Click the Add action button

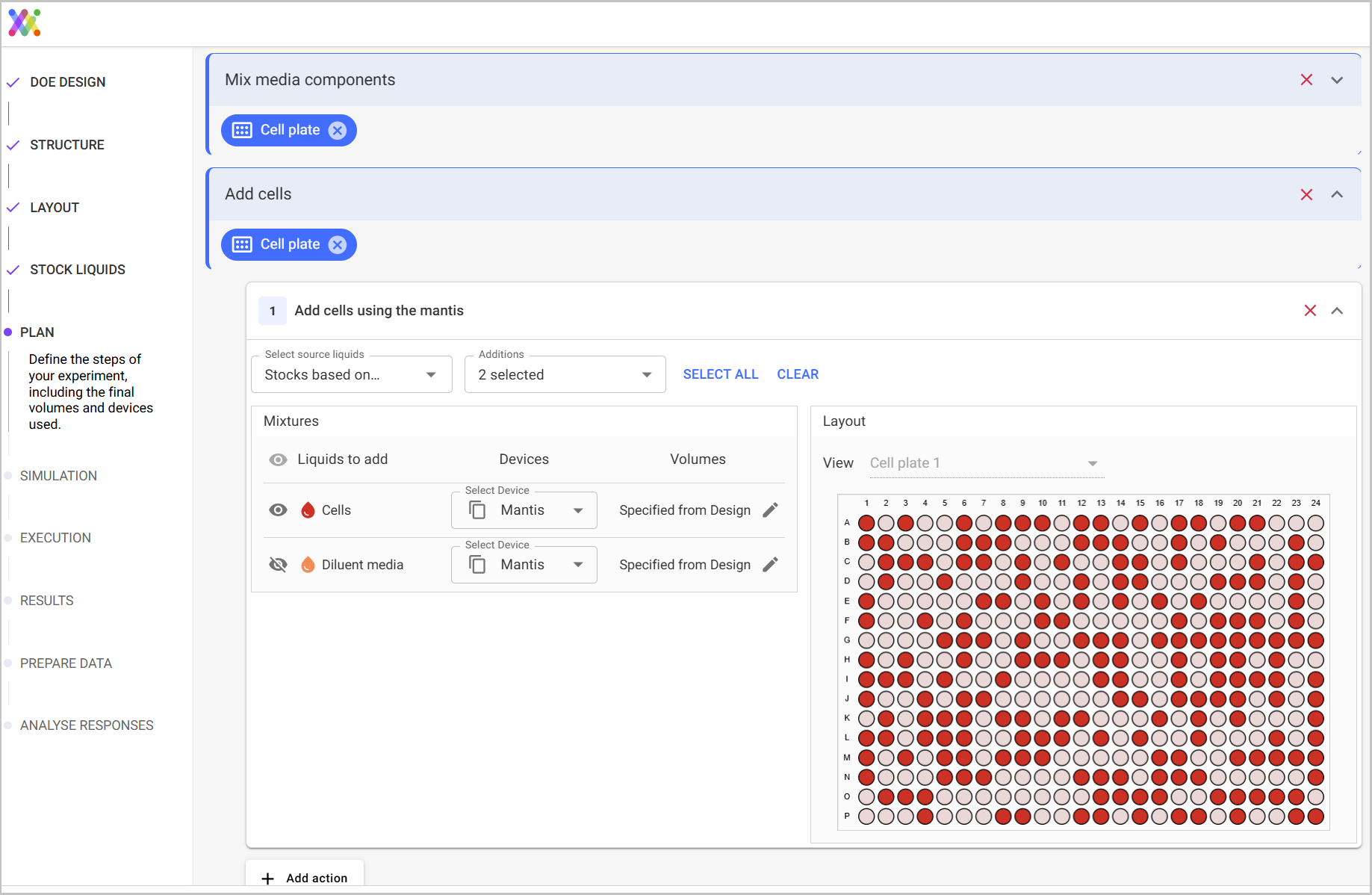pyautogui.click(x=305, y=878)
